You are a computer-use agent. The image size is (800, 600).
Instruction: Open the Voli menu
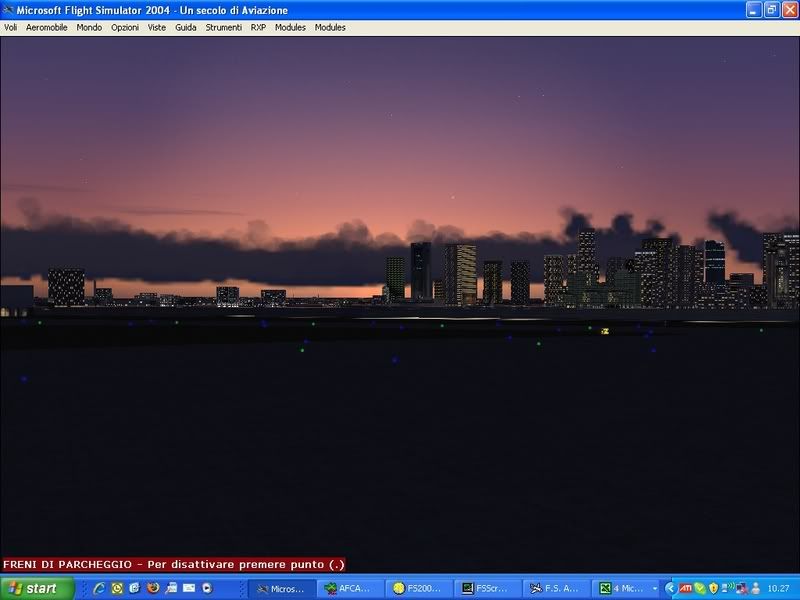point(10,28)
